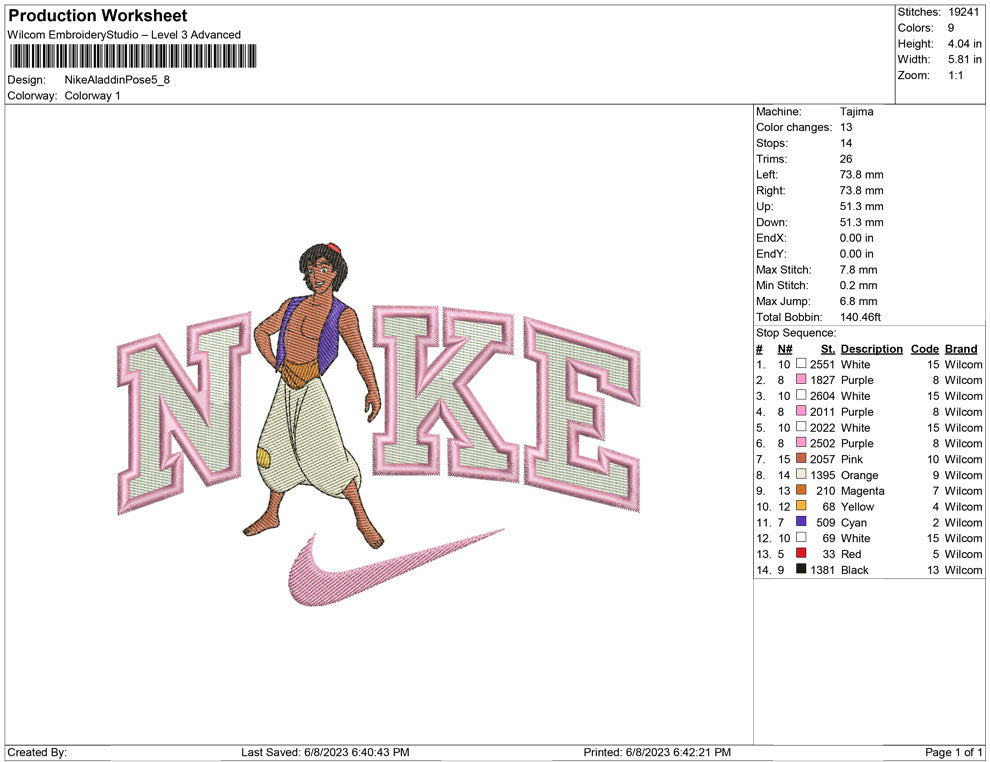Click the N# column header

click(785, 349)
